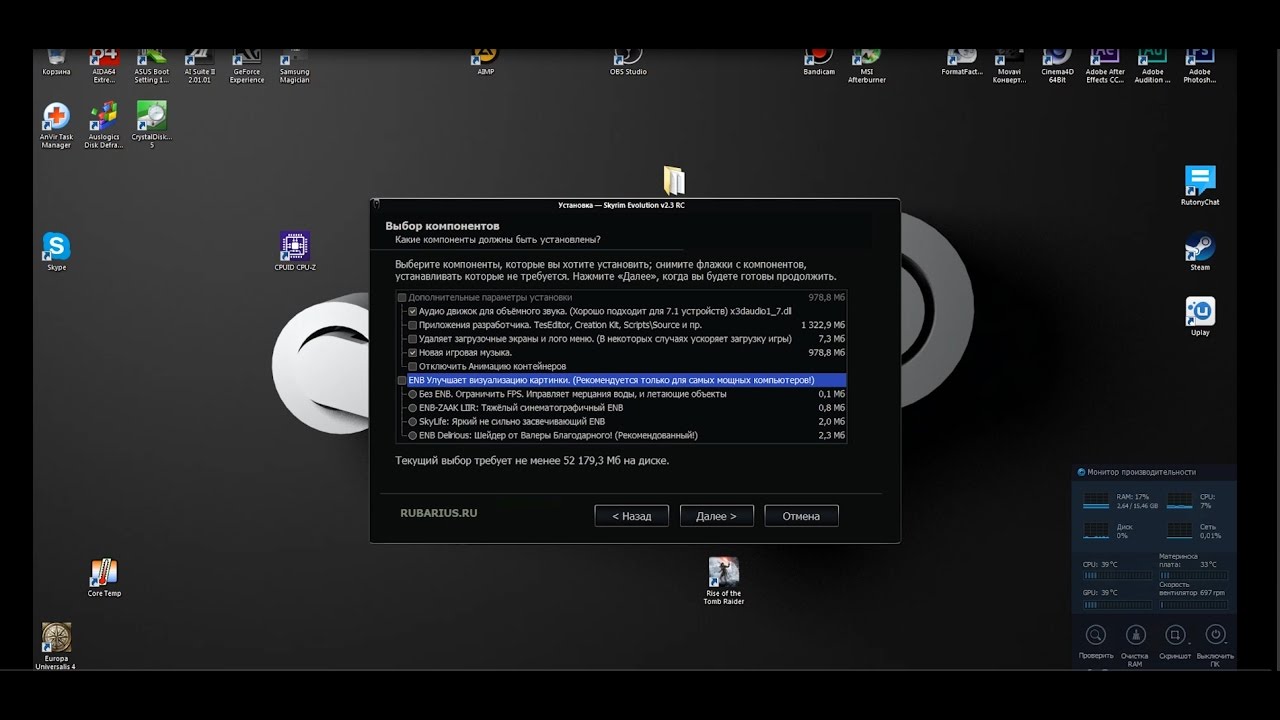This screenshot has width=1280, height=720.
Task: Click the CPU 39°C temperature bar
Action: coord(1118,575)
